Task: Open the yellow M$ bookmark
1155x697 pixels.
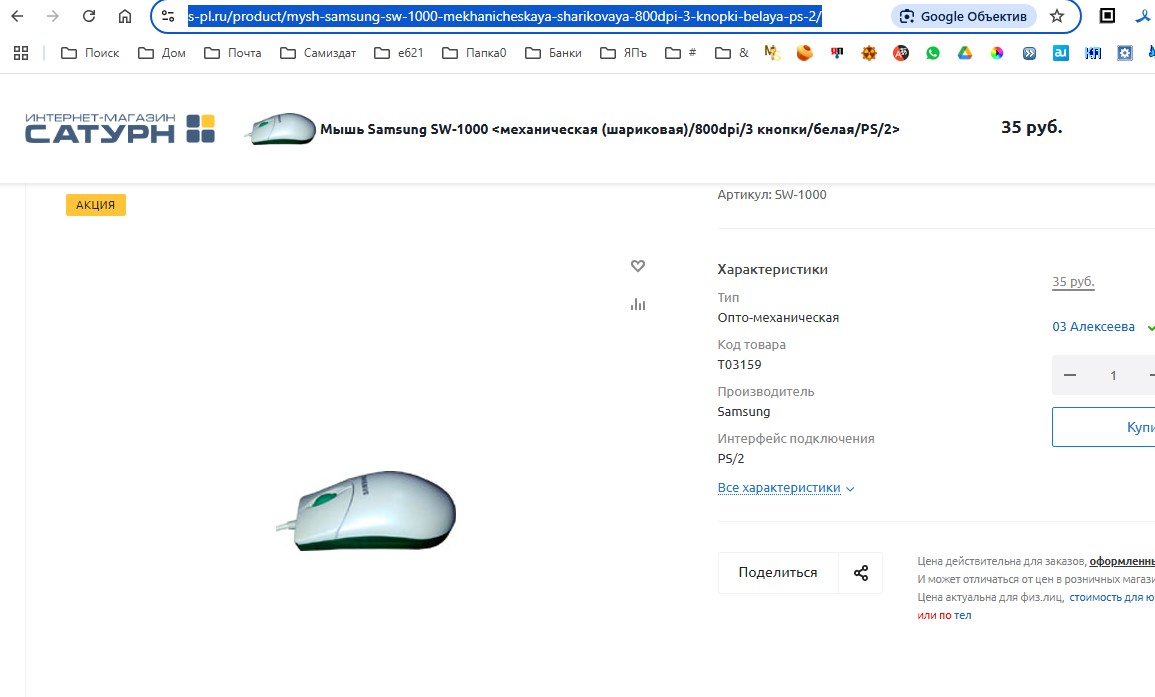Action: [772, 52]
